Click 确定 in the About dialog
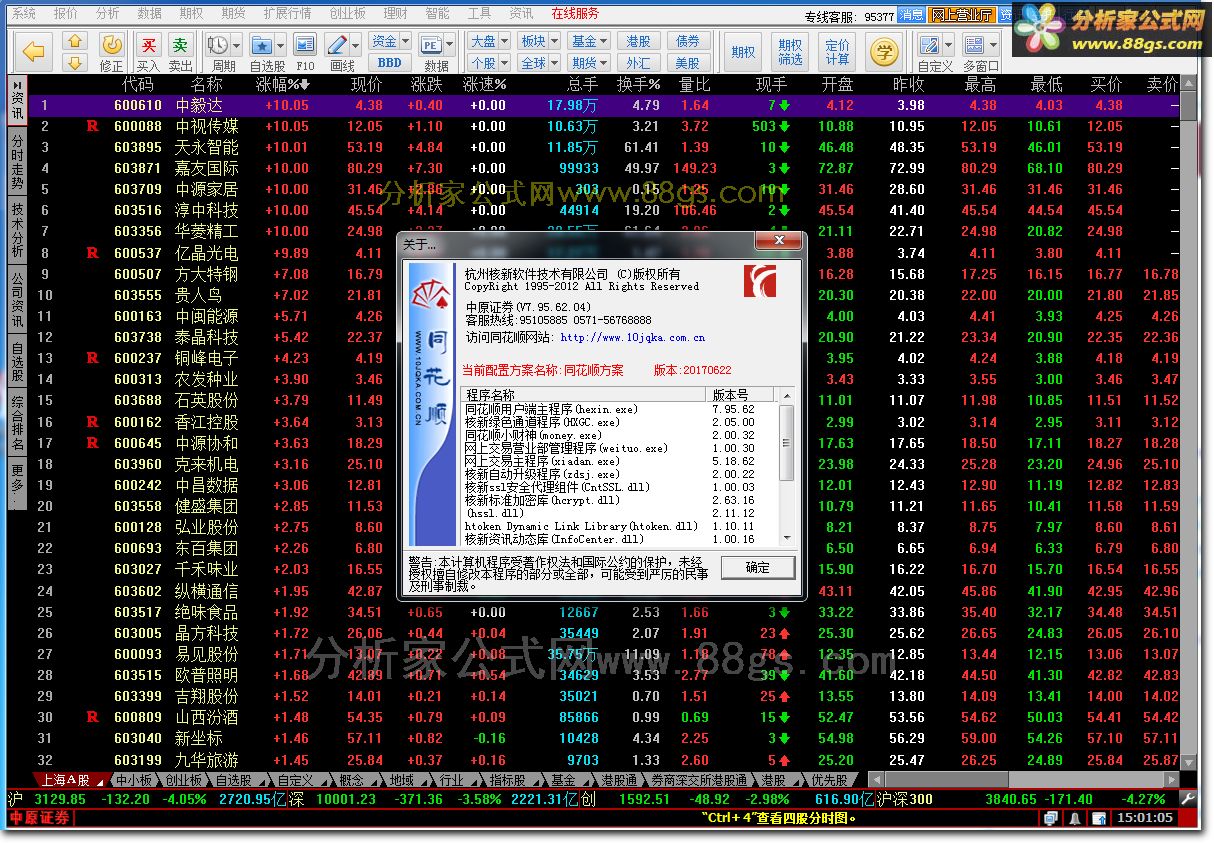 758,567
